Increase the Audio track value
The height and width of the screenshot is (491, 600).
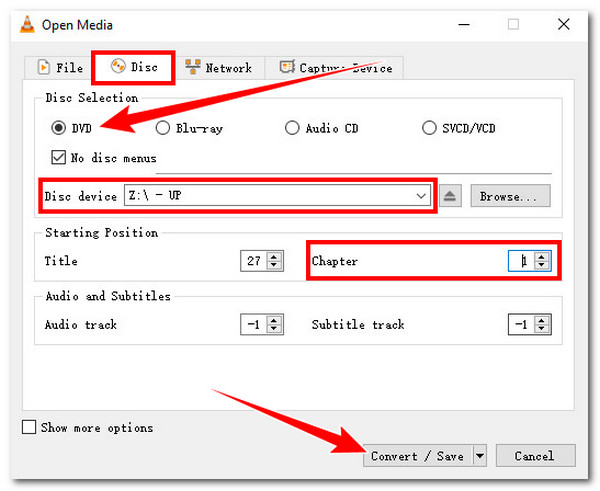(x=274, y=320)
